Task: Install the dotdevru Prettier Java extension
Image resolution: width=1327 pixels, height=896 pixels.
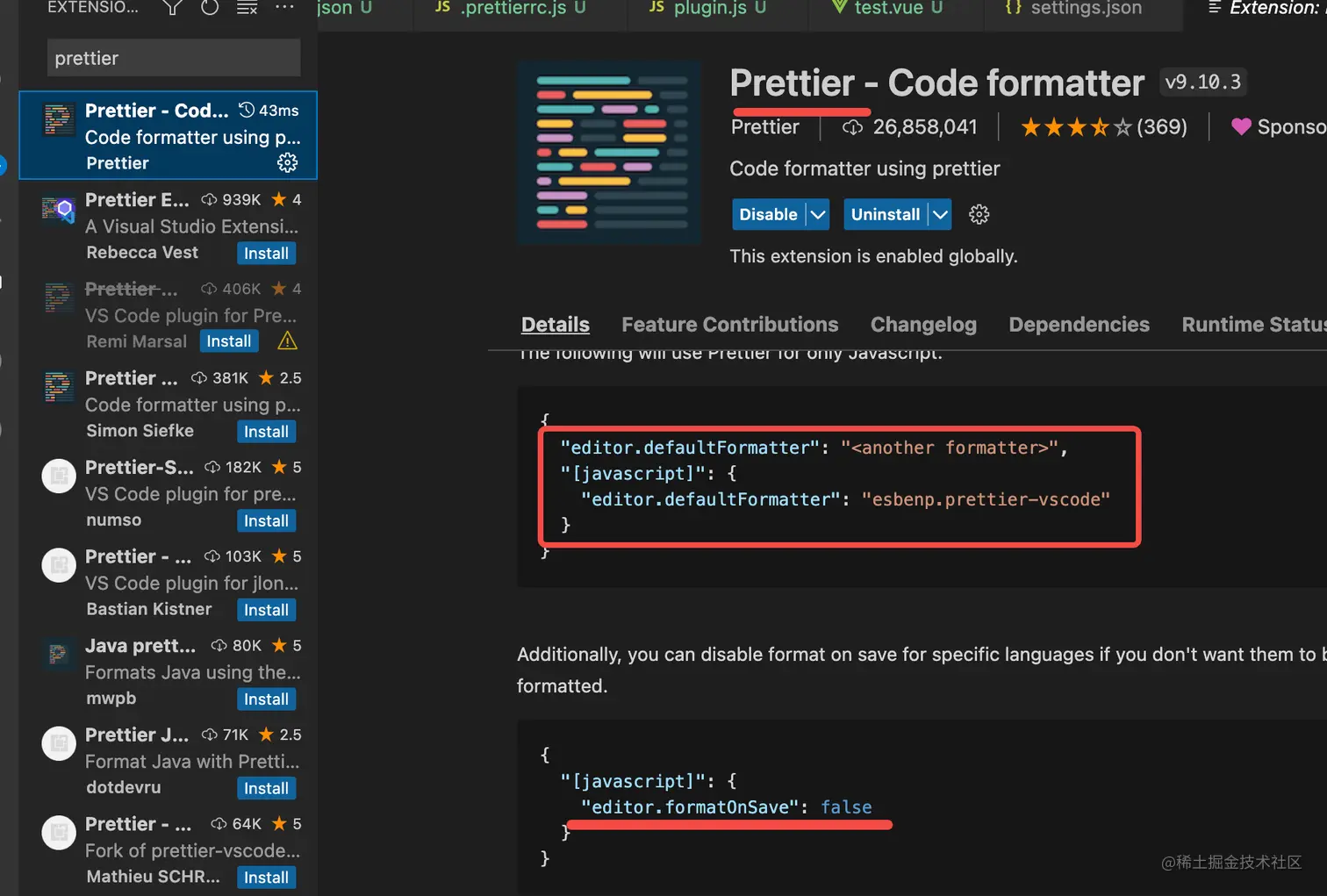Action: coord(266,788)
